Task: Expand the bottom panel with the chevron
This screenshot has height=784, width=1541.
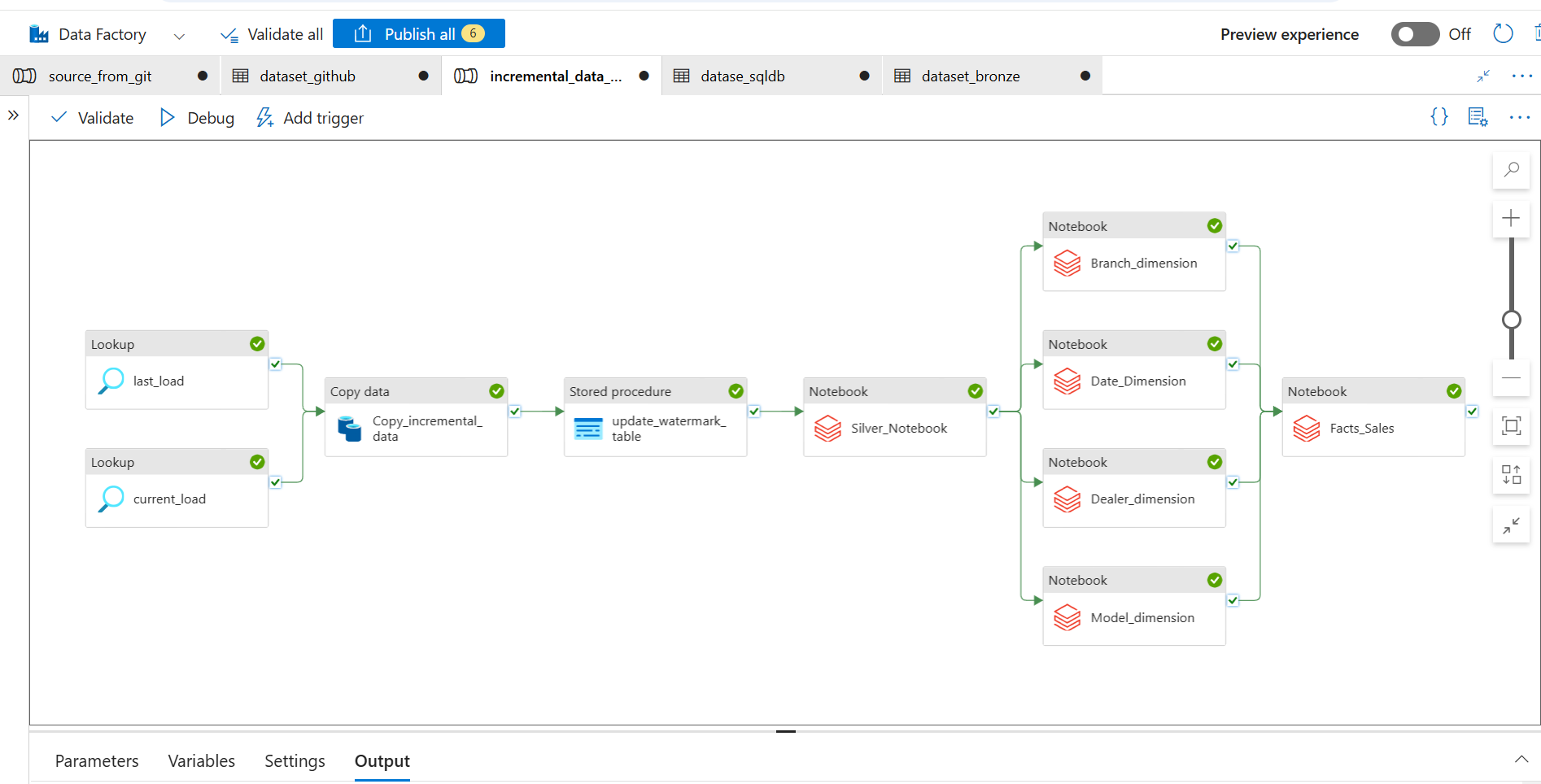Action: point(1521,760)
